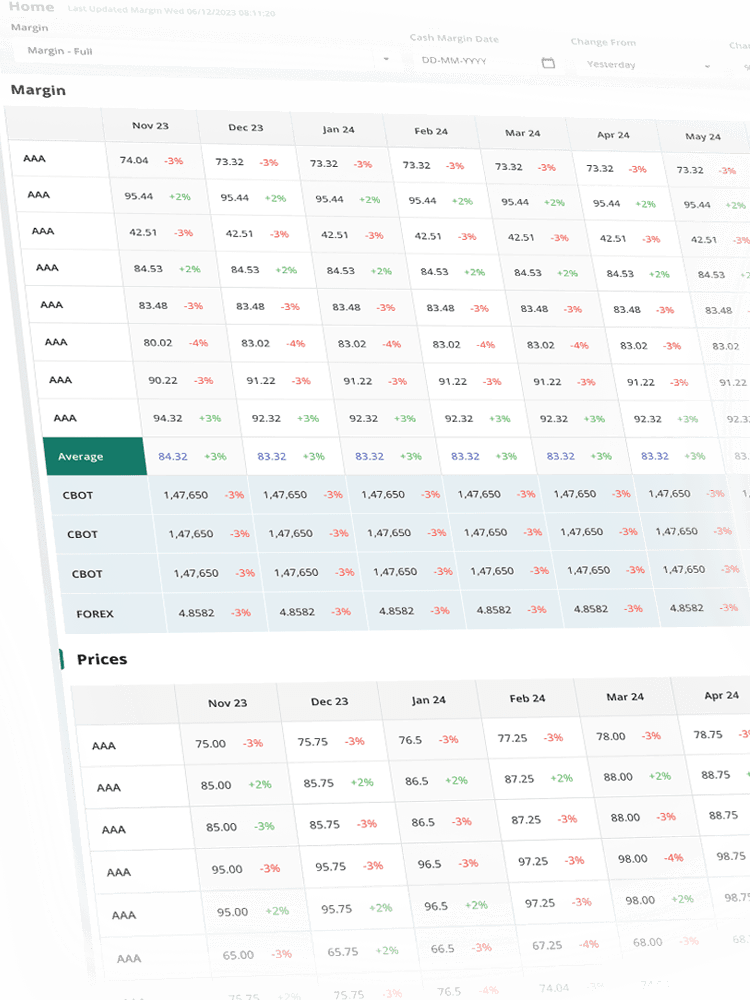Select the Dec 23 column header in Prices table

[329, 702]
